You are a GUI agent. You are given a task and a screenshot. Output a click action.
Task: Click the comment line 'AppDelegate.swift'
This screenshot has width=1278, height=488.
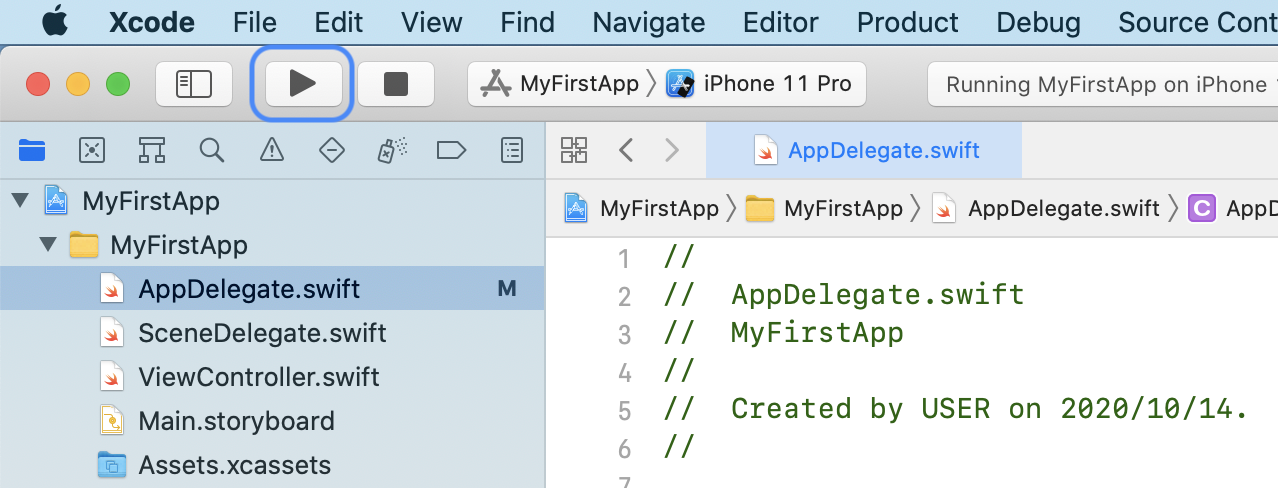point(844,295)
